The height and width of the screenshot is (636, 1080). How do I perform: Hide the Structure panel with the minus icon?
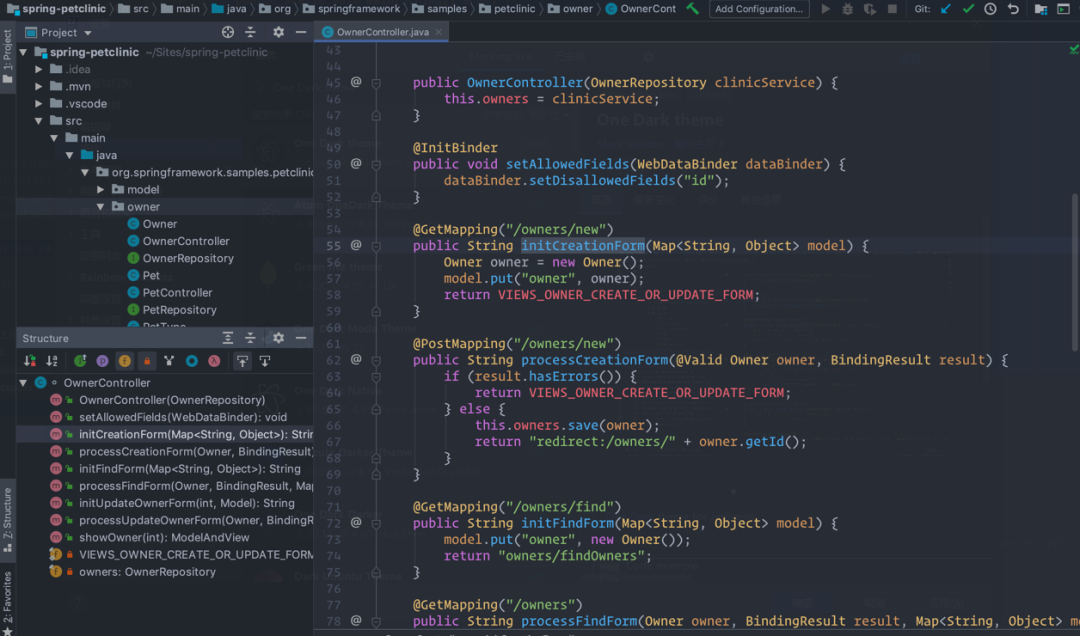[301, 338]
